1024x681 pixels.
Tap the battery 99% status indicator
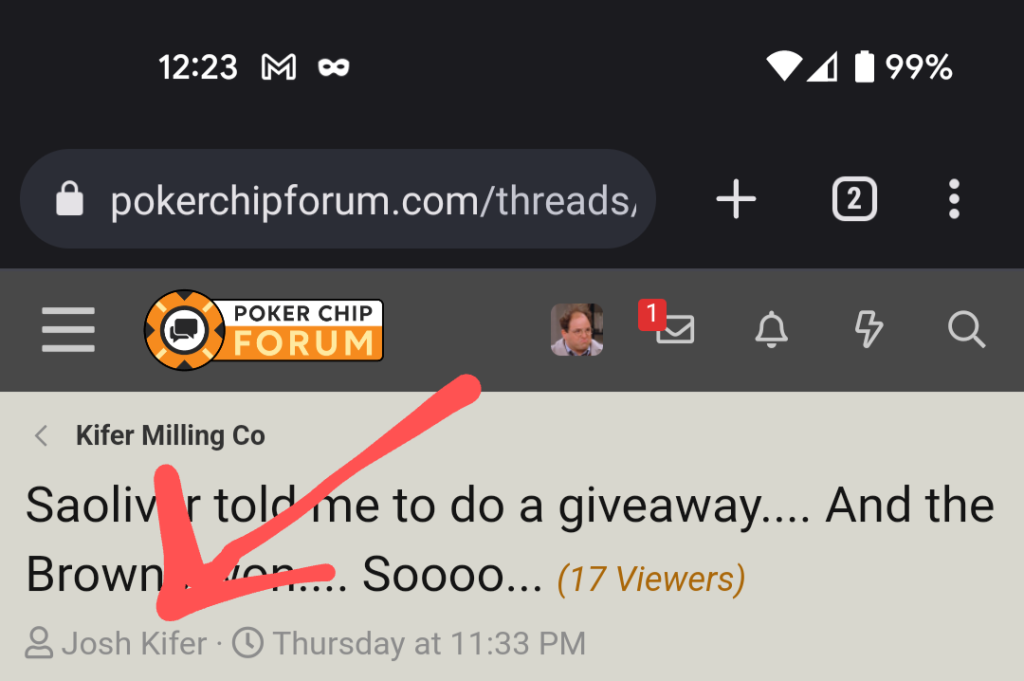tap(903, 67)
